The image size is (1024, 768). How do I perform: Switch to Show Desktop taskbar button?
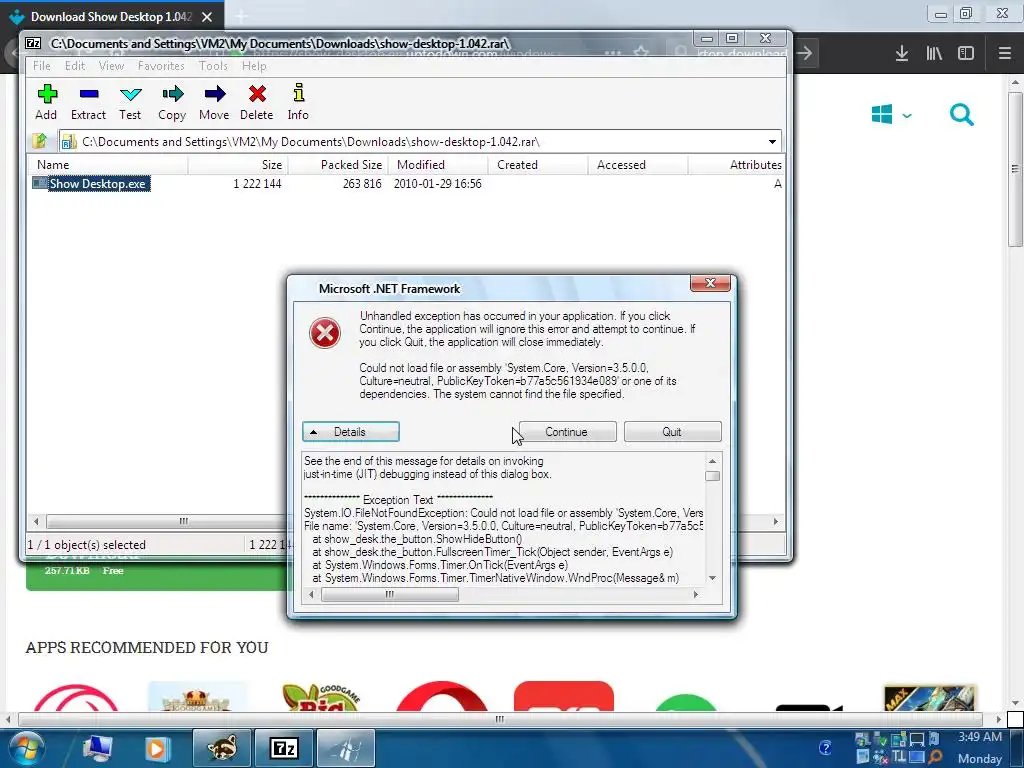[345, 748]
